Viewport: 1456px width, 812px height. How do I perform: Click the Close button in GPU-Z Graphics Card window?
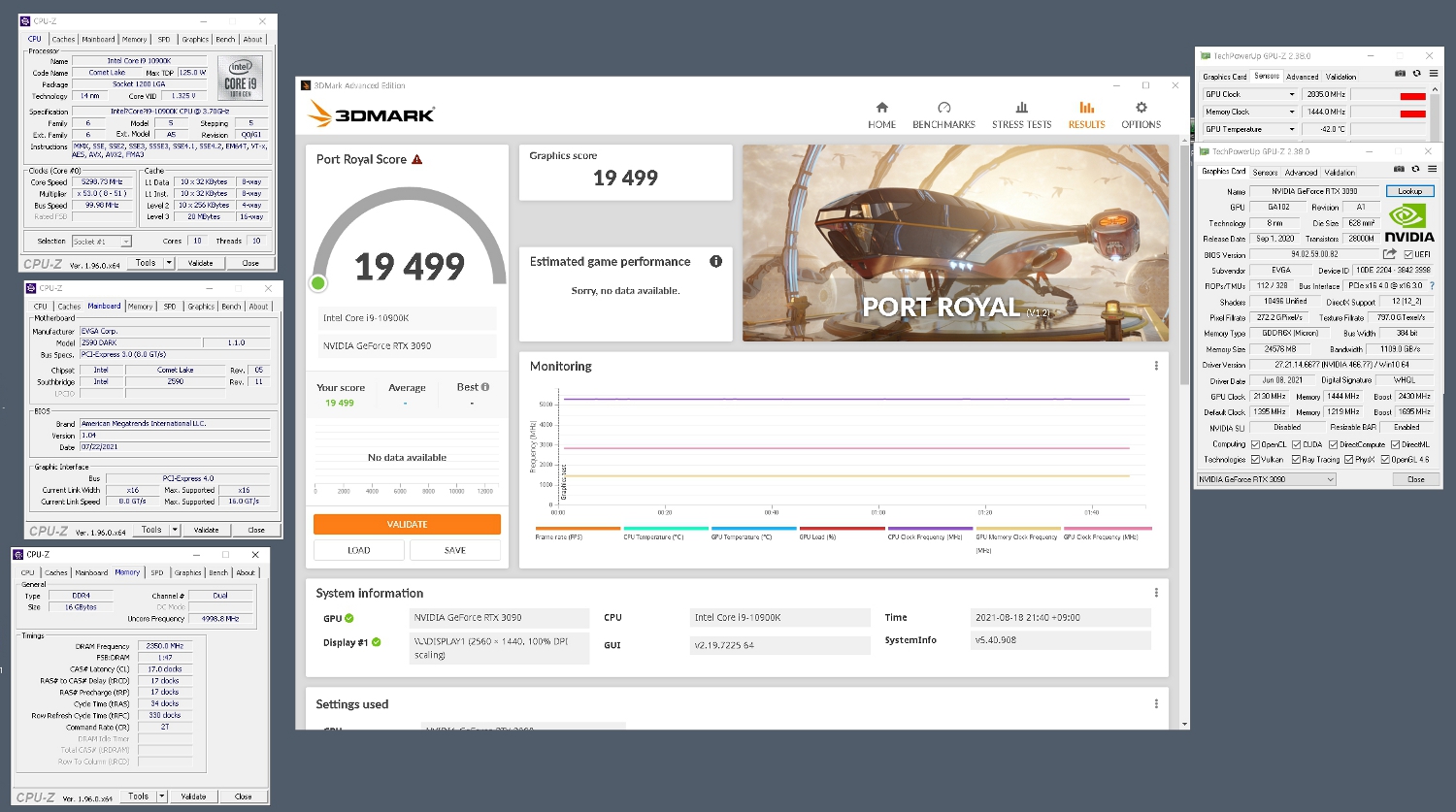1416,479
